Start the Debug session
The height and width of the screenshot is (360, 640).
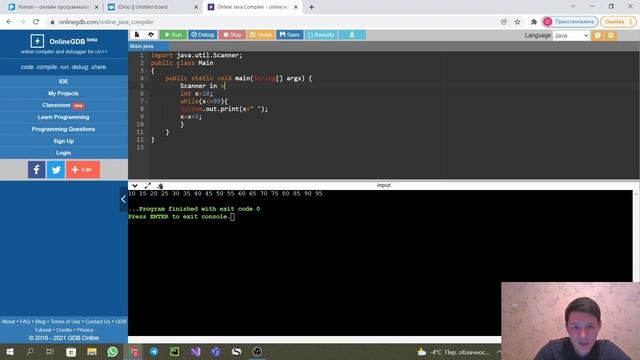(x=202, y=35)
